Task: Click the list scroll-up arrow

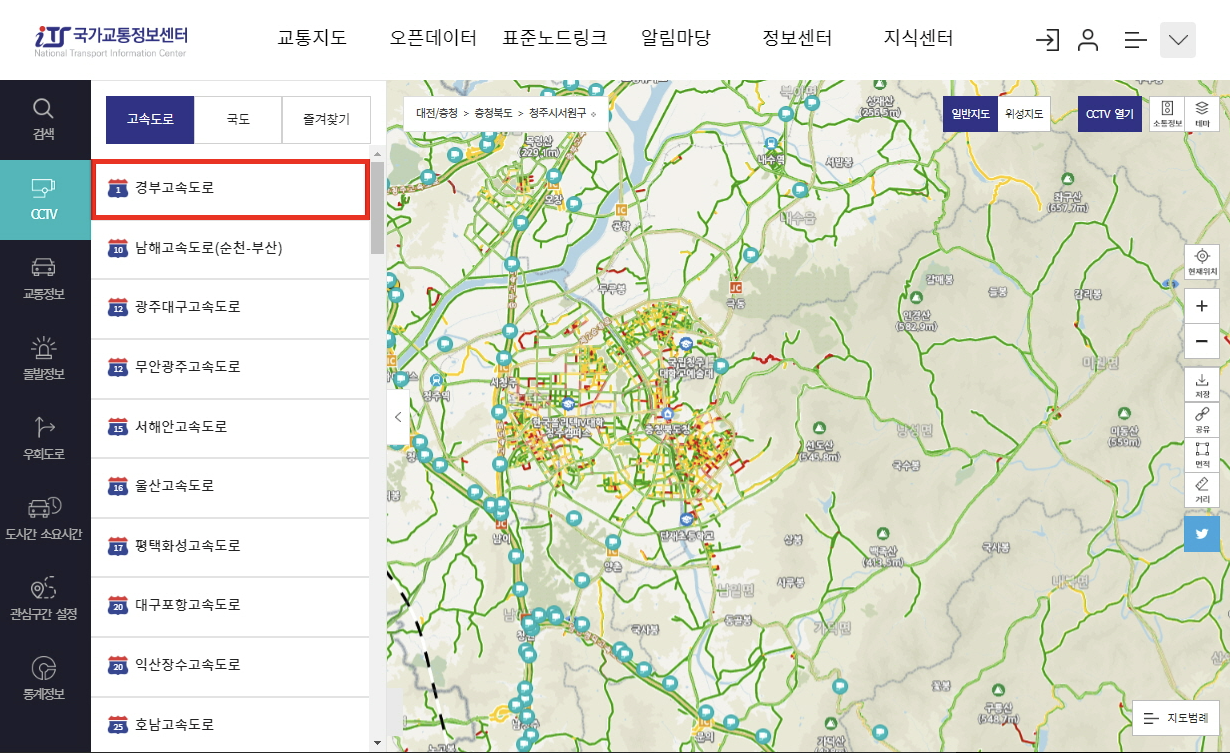Action: point(377,153)
